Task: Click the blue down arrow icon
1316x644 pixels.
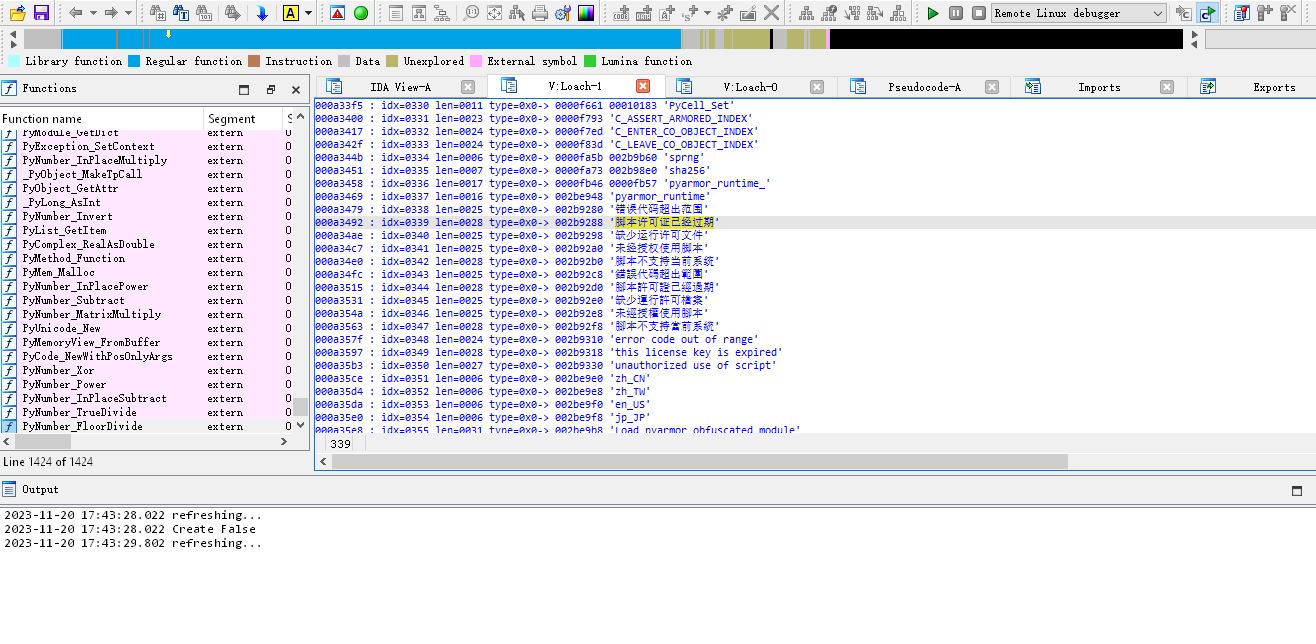Action: (x=262, y=13)
